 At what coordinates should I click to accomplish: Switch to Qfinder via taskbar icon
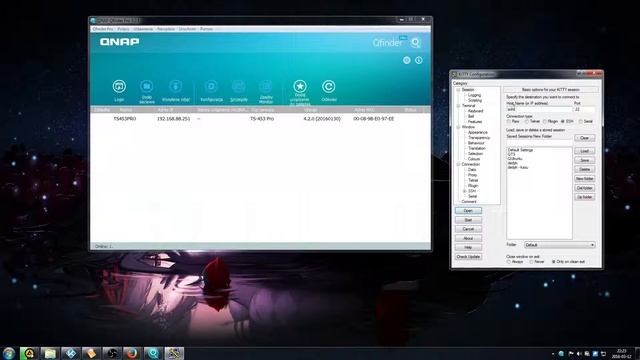point(153,353)
